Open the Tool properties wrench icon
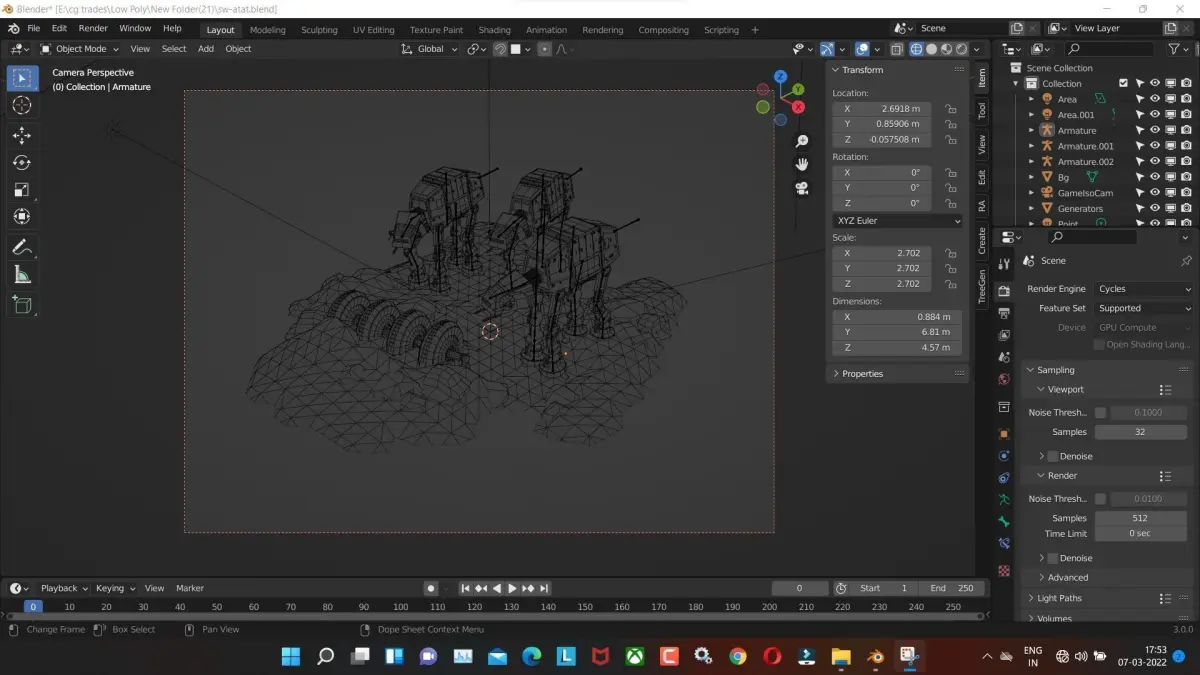The height and width of the screenshot is (675, 1200). click(x=1004, y=264)
